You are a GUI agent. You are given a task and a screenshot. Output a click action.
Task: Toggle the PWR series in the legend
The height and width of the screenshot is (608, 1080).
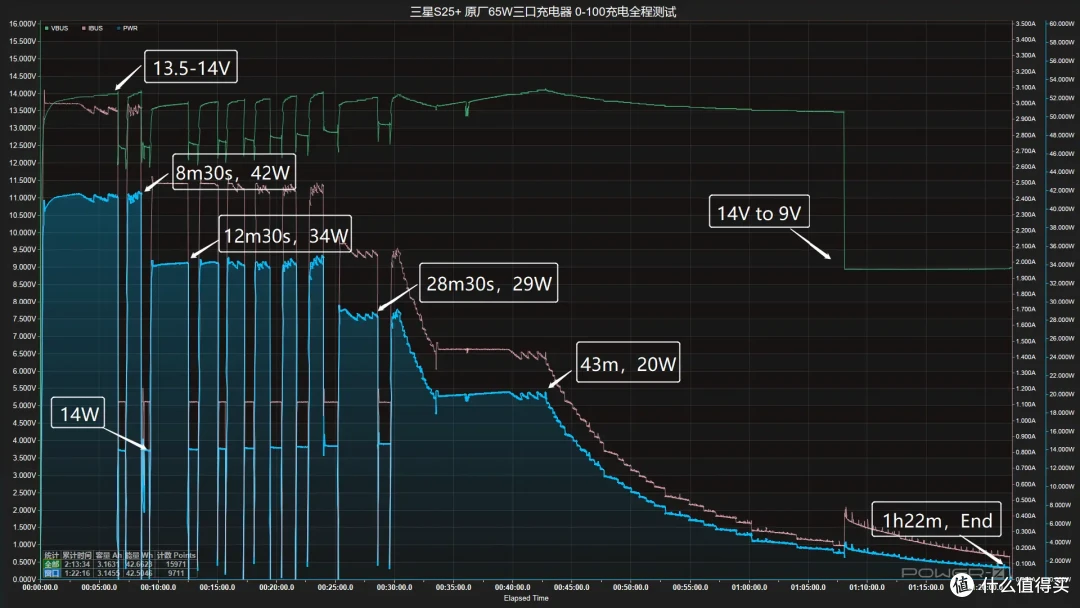tap(127, 28)
